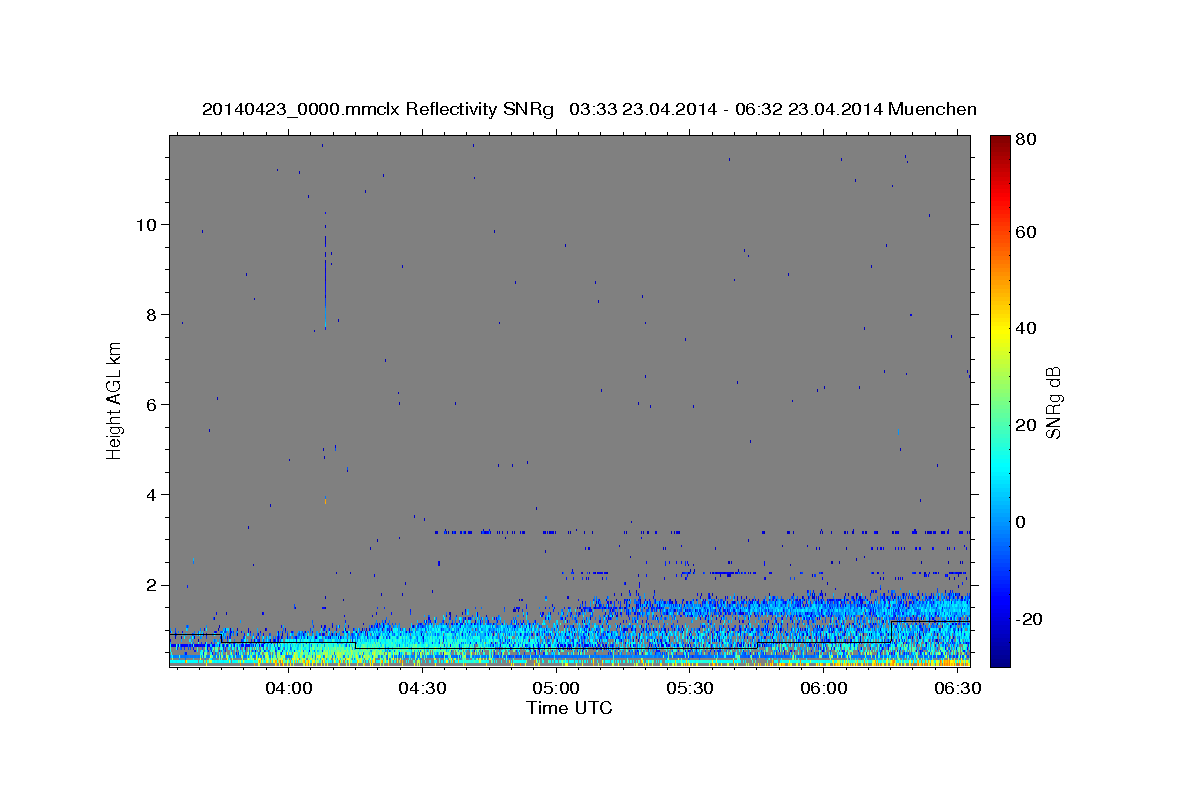The height and width of the screenshot is (800, 1200).
Task: Click the 04:00 time tick label
Action: [x=289, y=689]
